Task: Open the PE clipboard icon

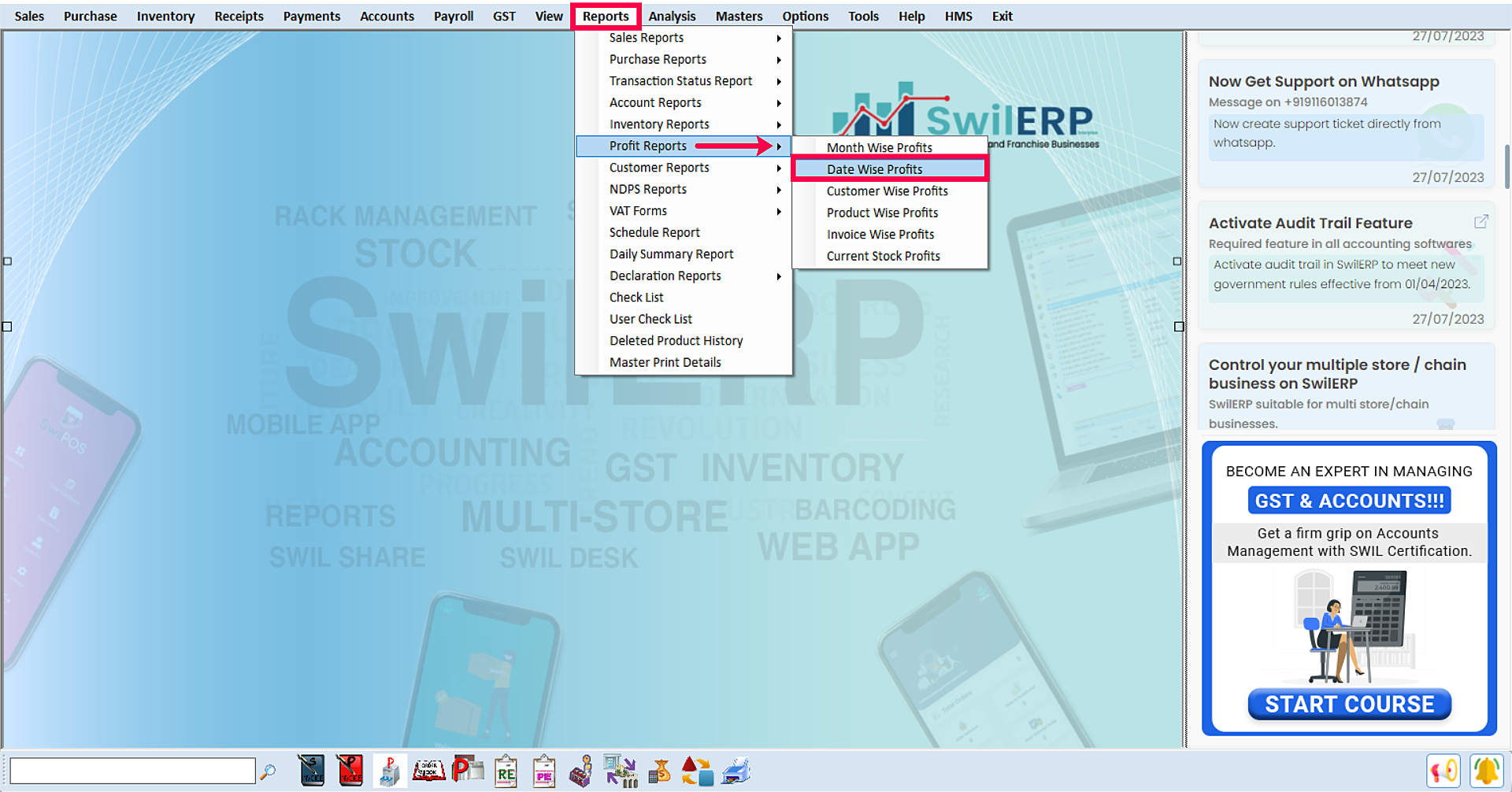Action: coord(544,771)
